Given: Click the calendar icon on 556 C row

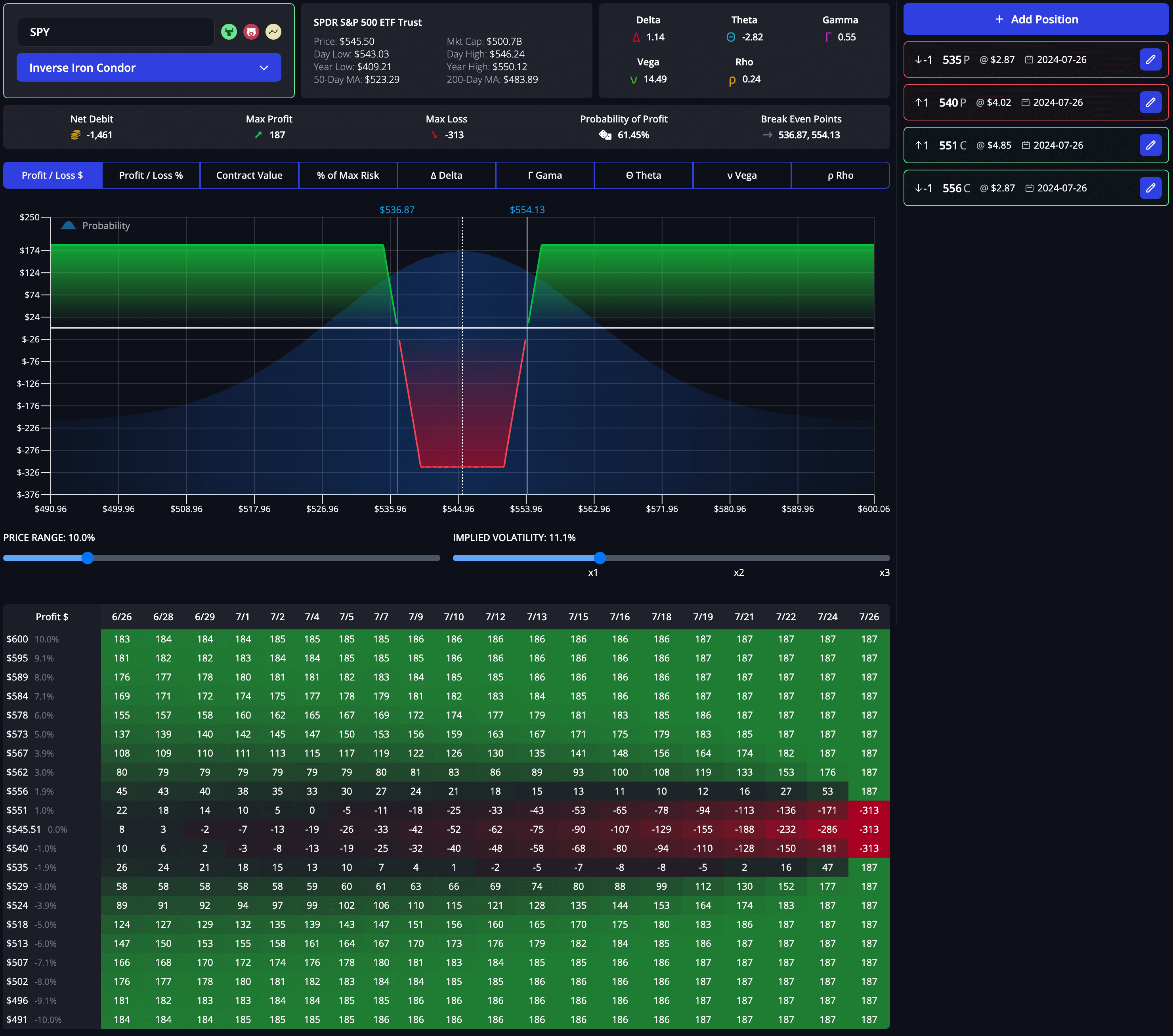Looking at the screenshot, I should coord(1029,188).
